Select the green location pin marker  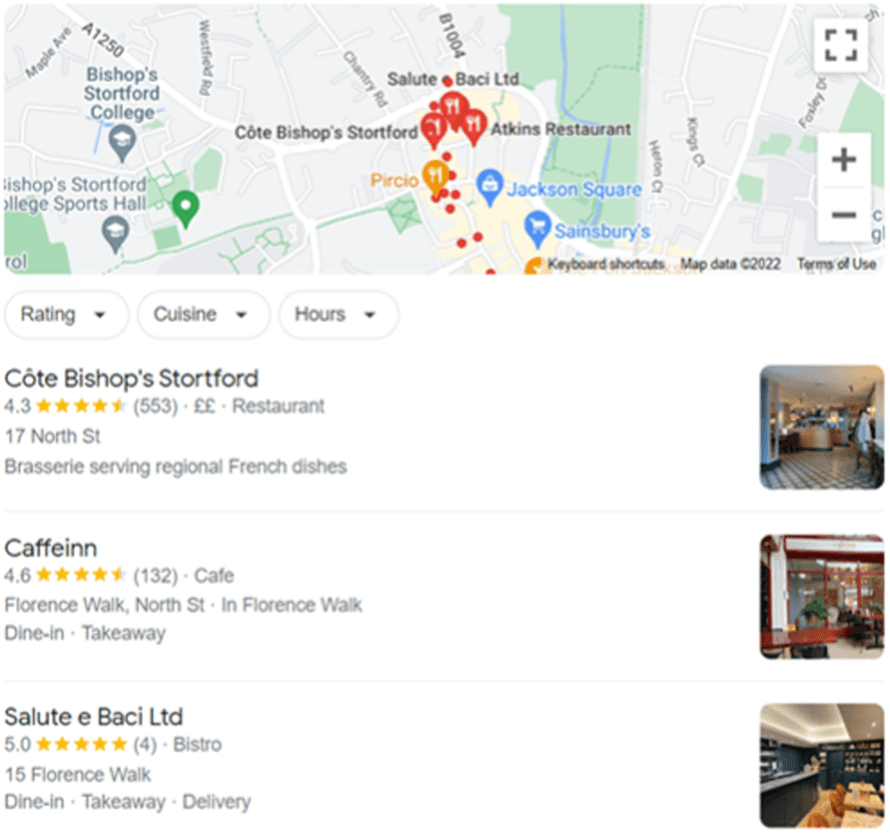click(185, 209)
